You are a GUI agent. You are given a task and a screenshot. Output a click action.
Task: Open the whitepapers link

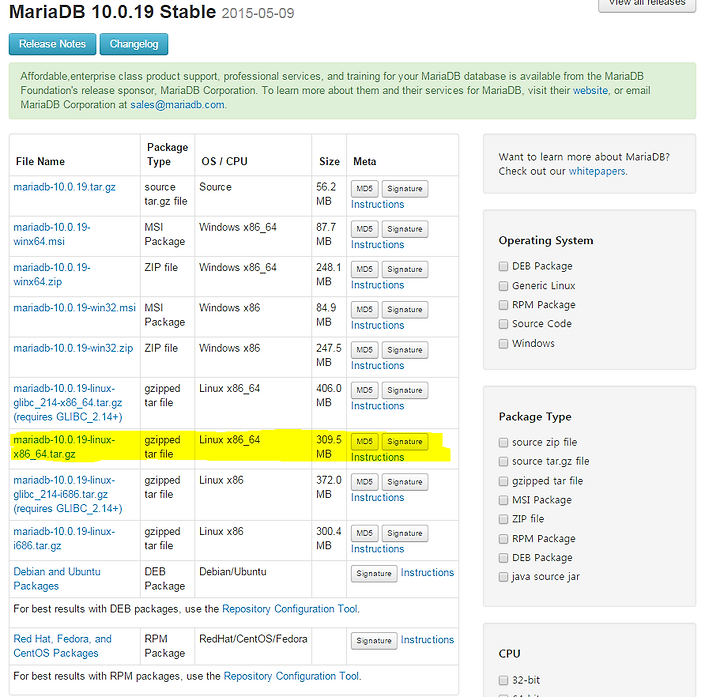pos(597,171)
